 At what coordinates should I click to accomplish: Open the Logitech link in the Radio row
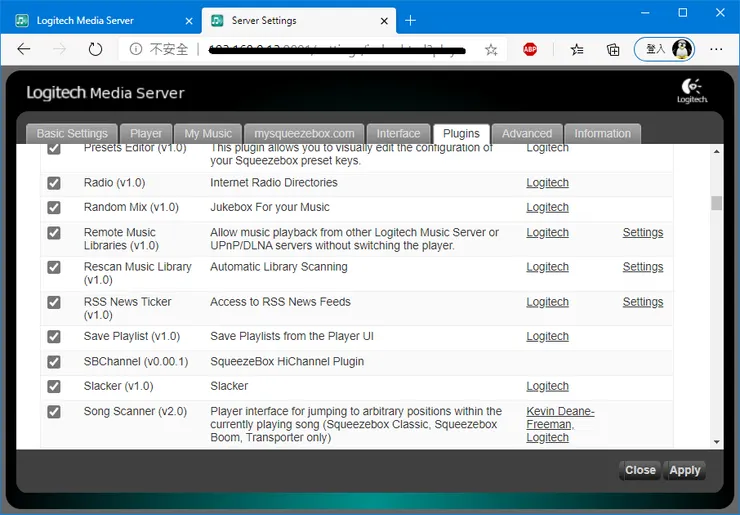pos(547,183)
